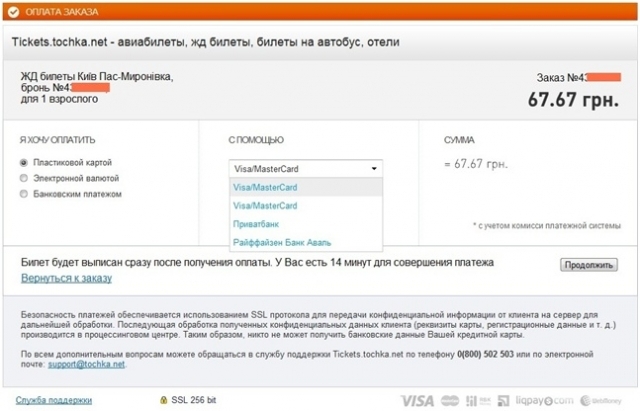This screenshot has height=411, width=640.
Task: Click the large 67.67 грн. order total
Action: [573, 100]
